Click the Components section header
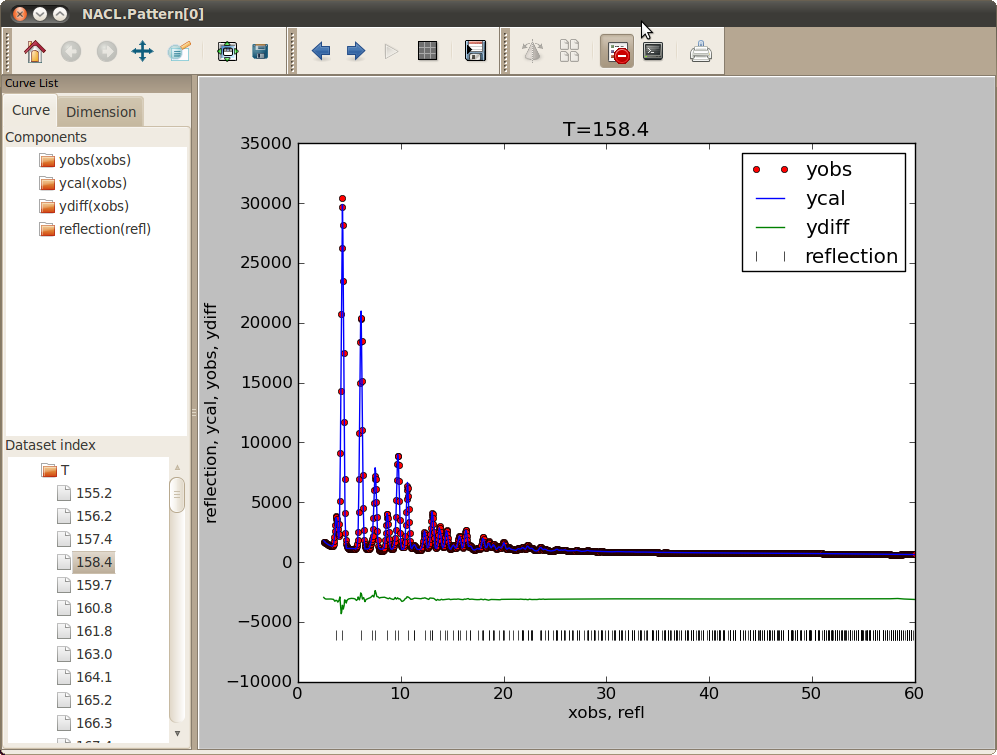This screenshot has height=755, width=997. pyautogui.click(x=46, y=137)
